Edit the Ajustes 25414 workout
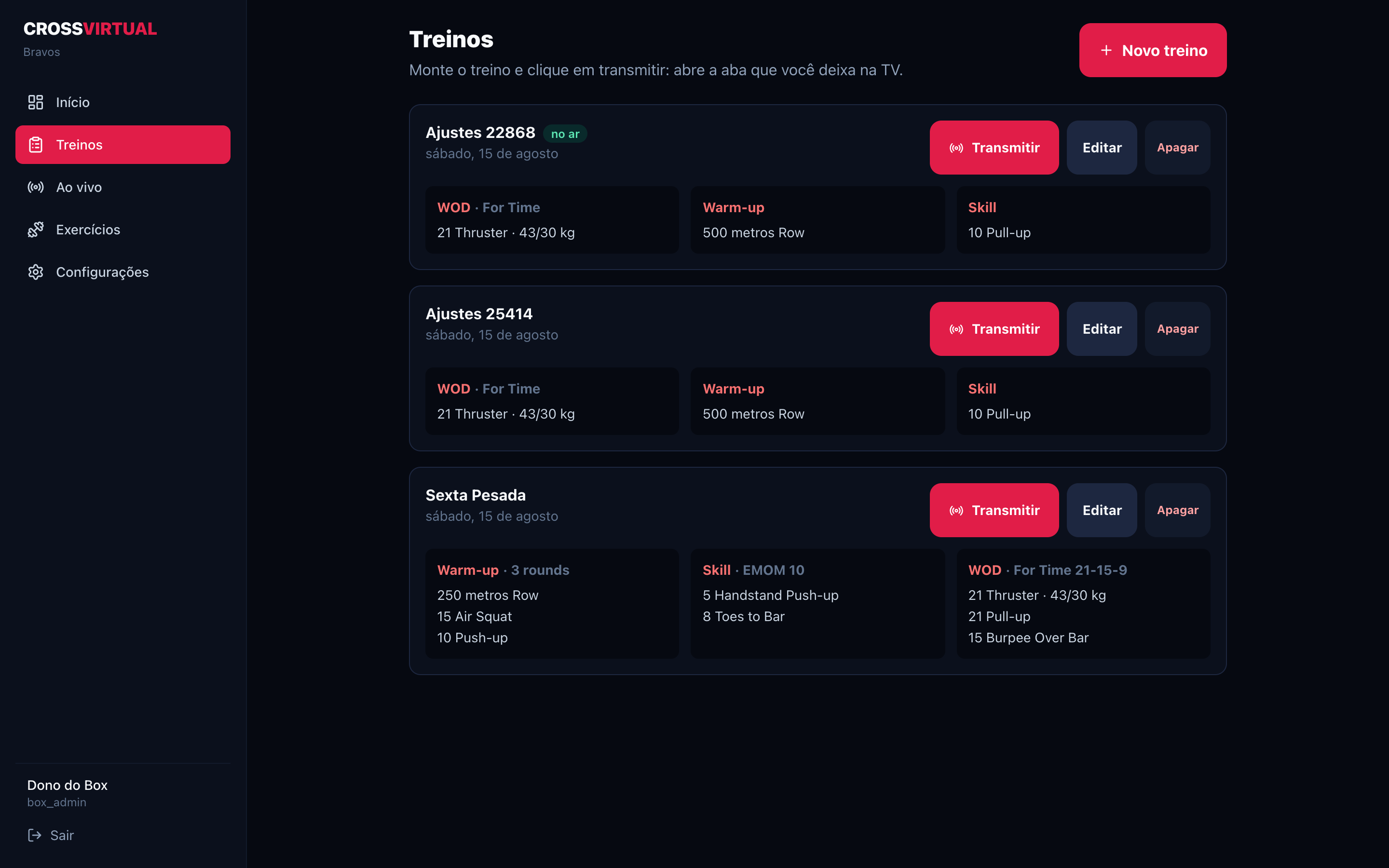The image size is (1389, 868). pos(1102,329)
